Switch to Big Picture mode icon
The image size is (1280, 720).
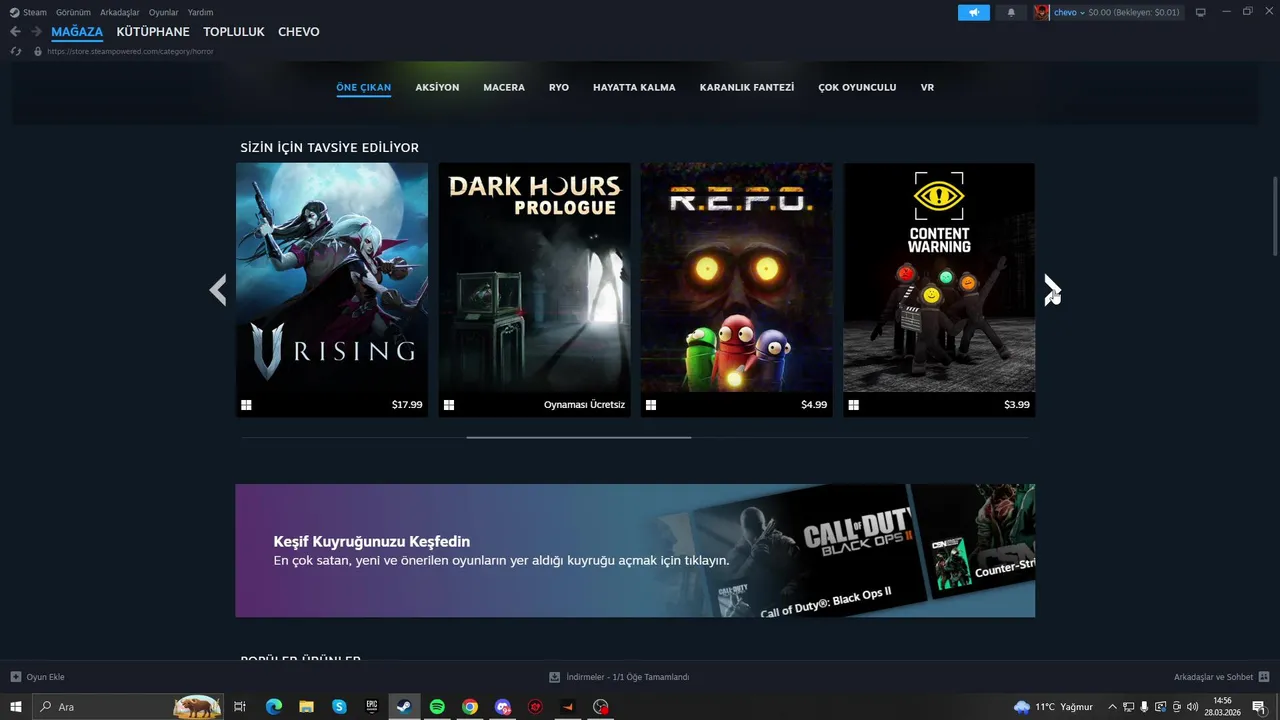point(1201,12)
